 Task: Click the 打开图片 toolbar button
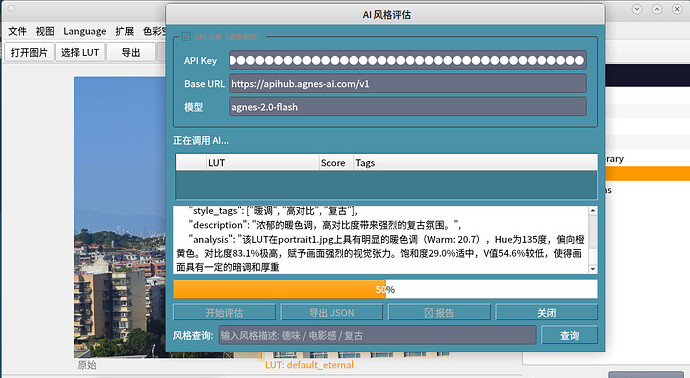29,52
